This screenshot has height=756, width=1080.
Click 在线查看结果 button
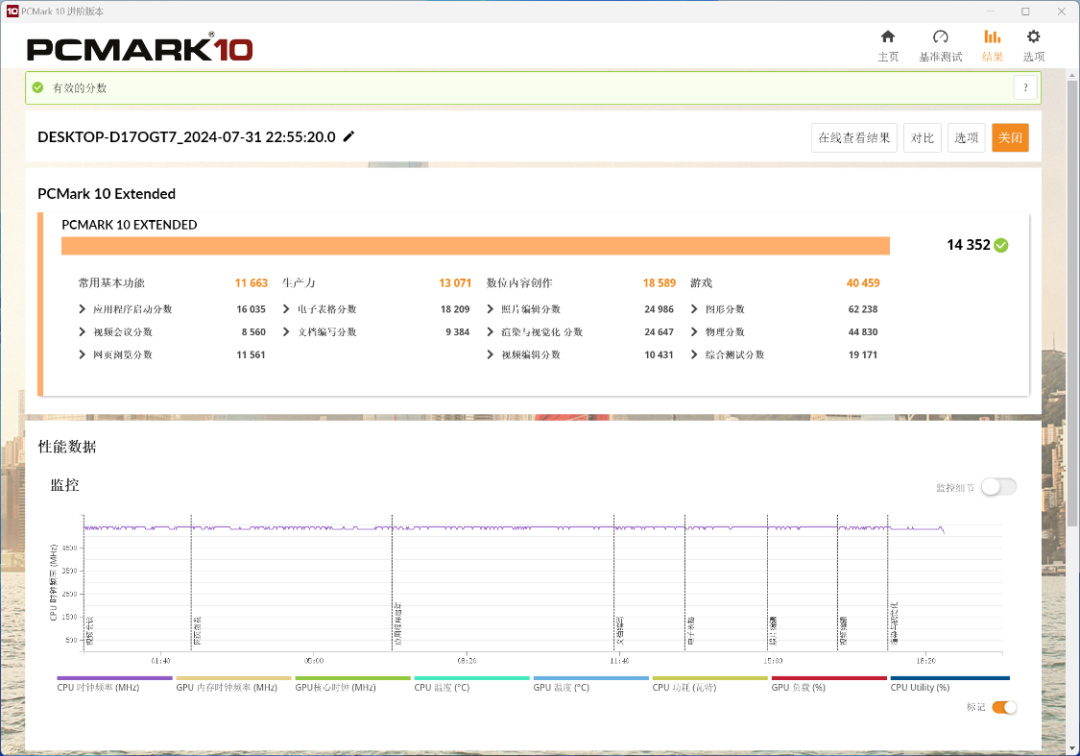(854, 138)
